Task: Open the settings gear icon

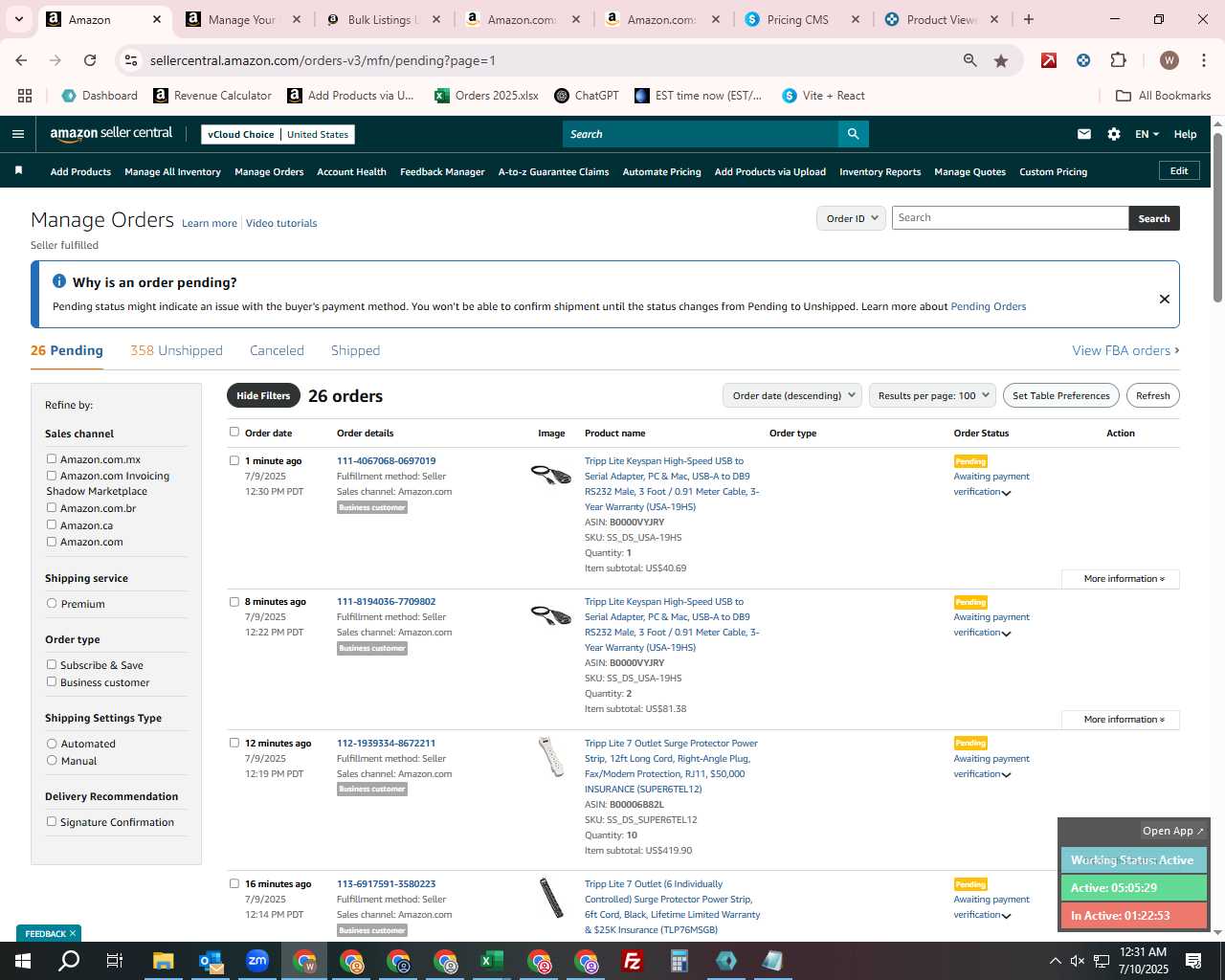Action: pos(1114,134)
